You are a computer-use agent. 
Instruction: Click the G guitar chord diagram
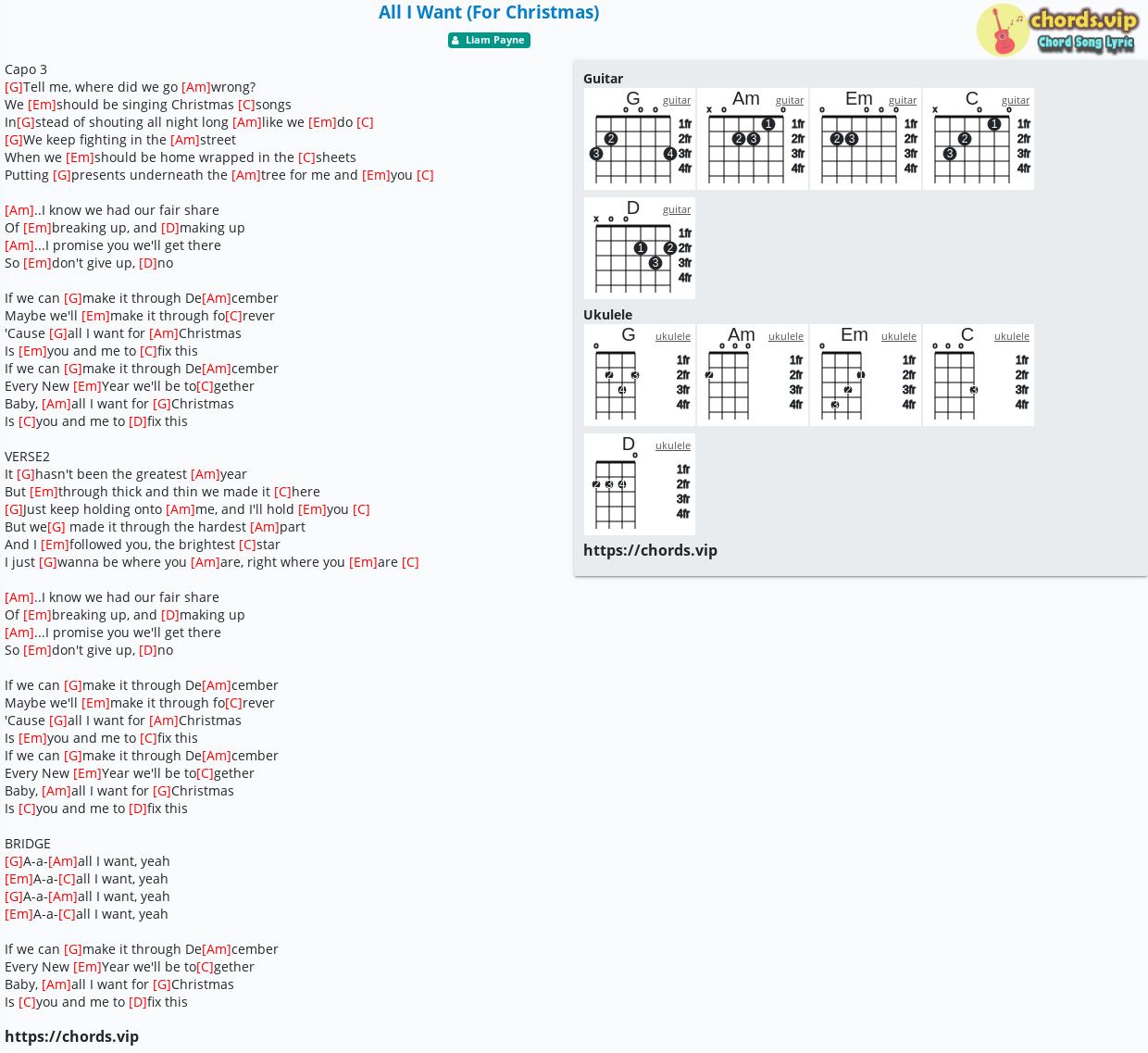(640, 140)
